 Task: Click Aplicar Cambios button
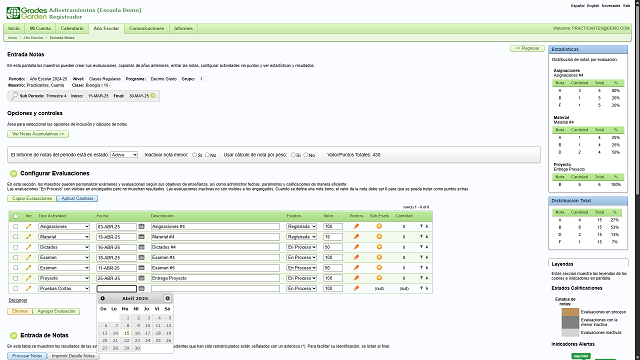[78, 198]
